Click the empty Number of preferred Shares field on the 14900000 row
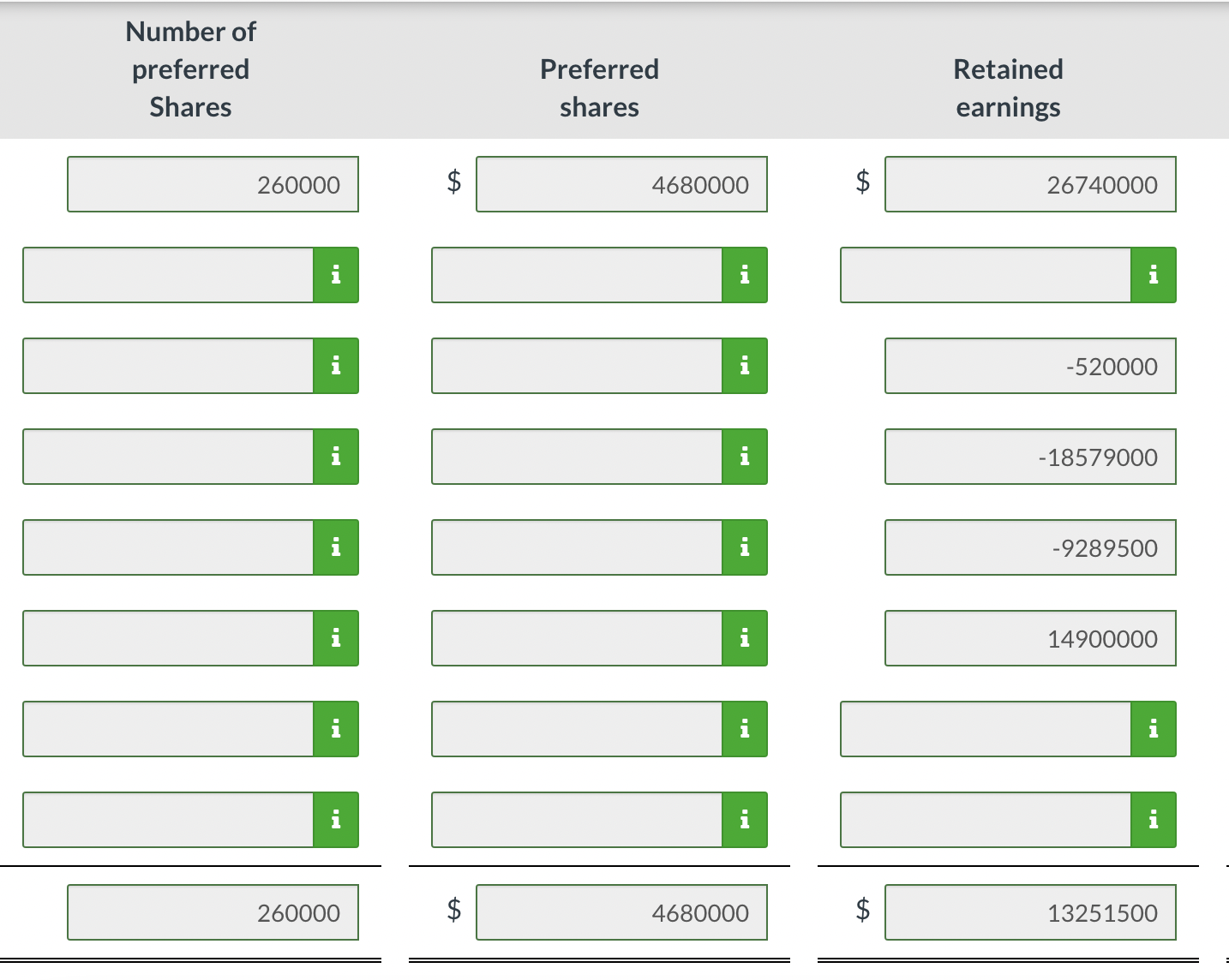 pyautogui.click(x=168, y=638)
